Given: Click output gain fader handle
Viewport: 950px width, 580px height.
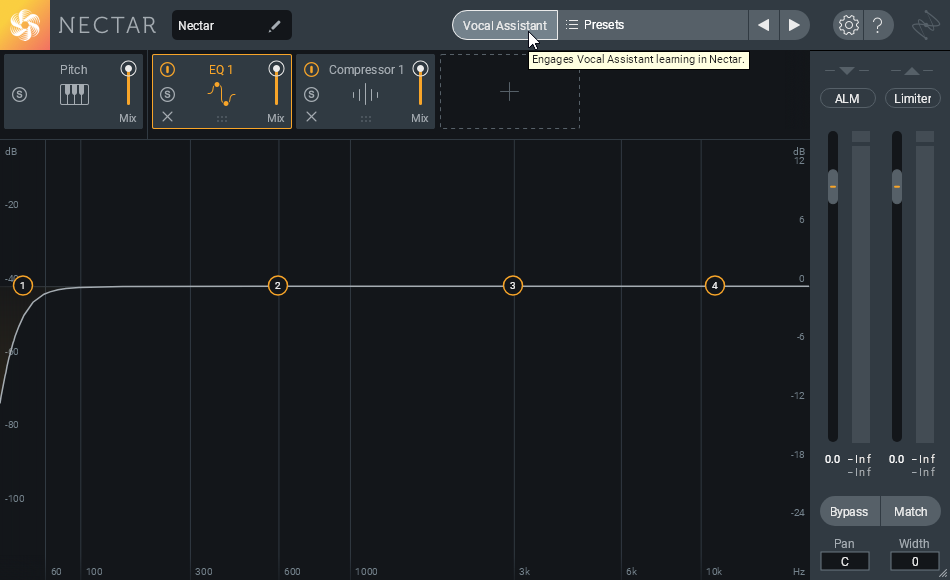Looking at the screenshot, I should [x=897, y=187].
